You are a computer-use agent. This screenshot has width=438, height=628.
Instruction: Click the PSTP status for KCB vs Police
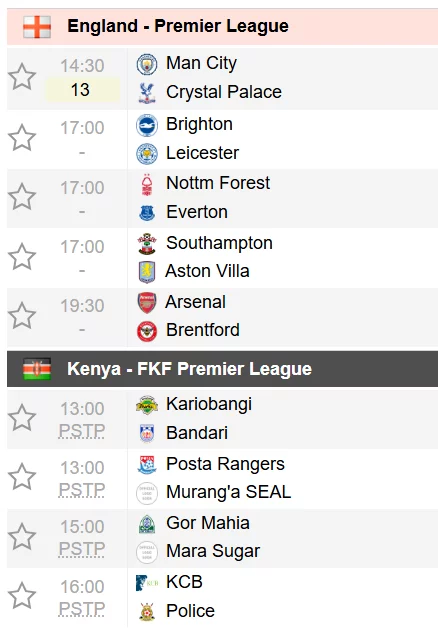tap(82, 610)
